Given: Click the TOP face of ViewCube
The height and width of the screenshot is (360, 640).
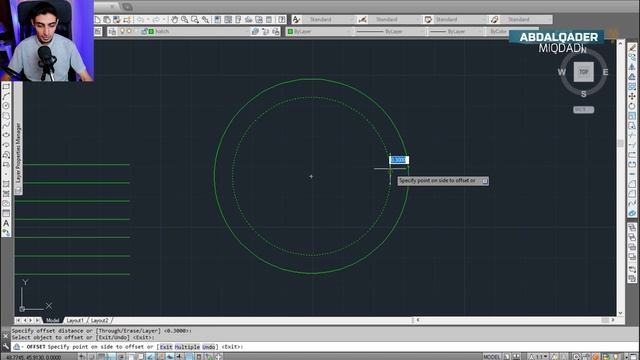Looking at the screenshot, I should coord(584,72).
